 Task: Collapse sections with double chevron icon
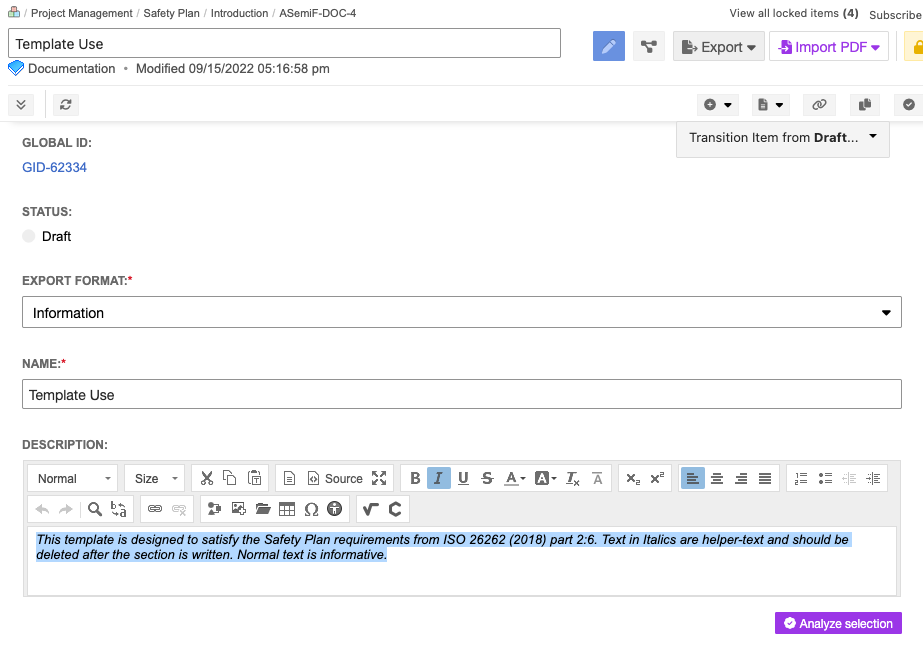click(21, 105)
